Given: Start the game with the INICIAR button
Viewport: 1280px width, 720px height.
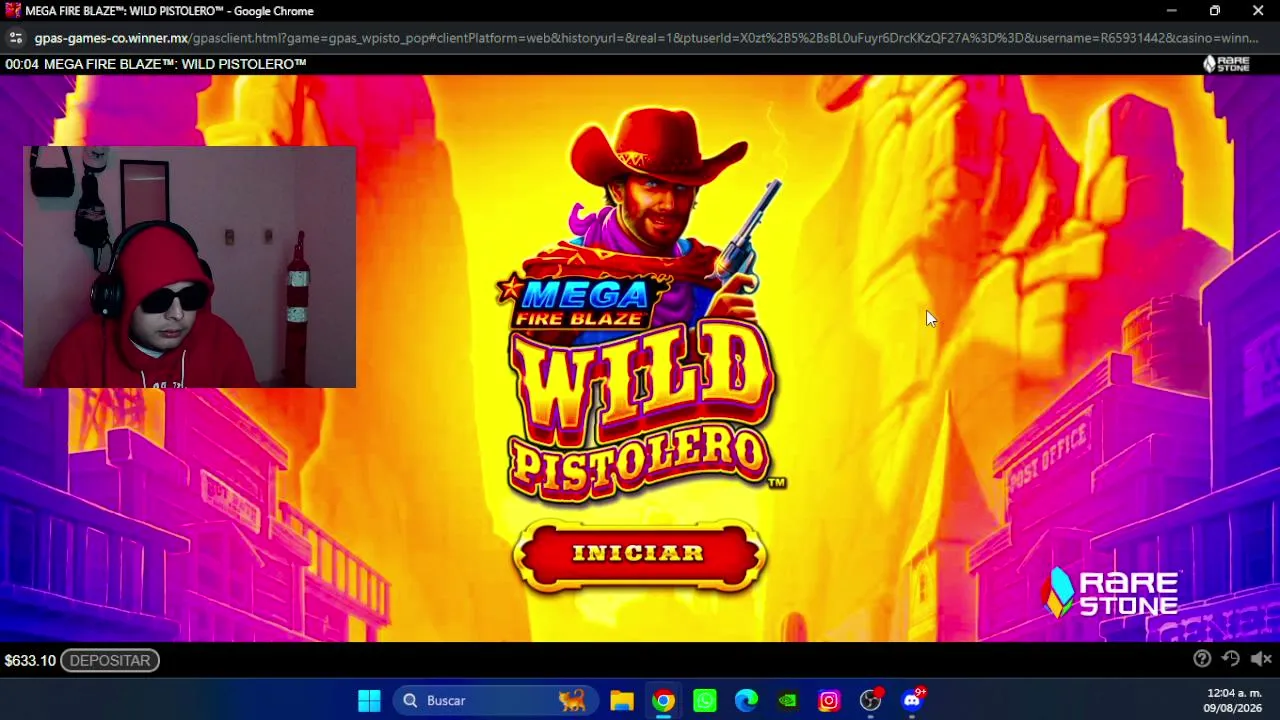Looking at the screenshot, I should [639, 555].
